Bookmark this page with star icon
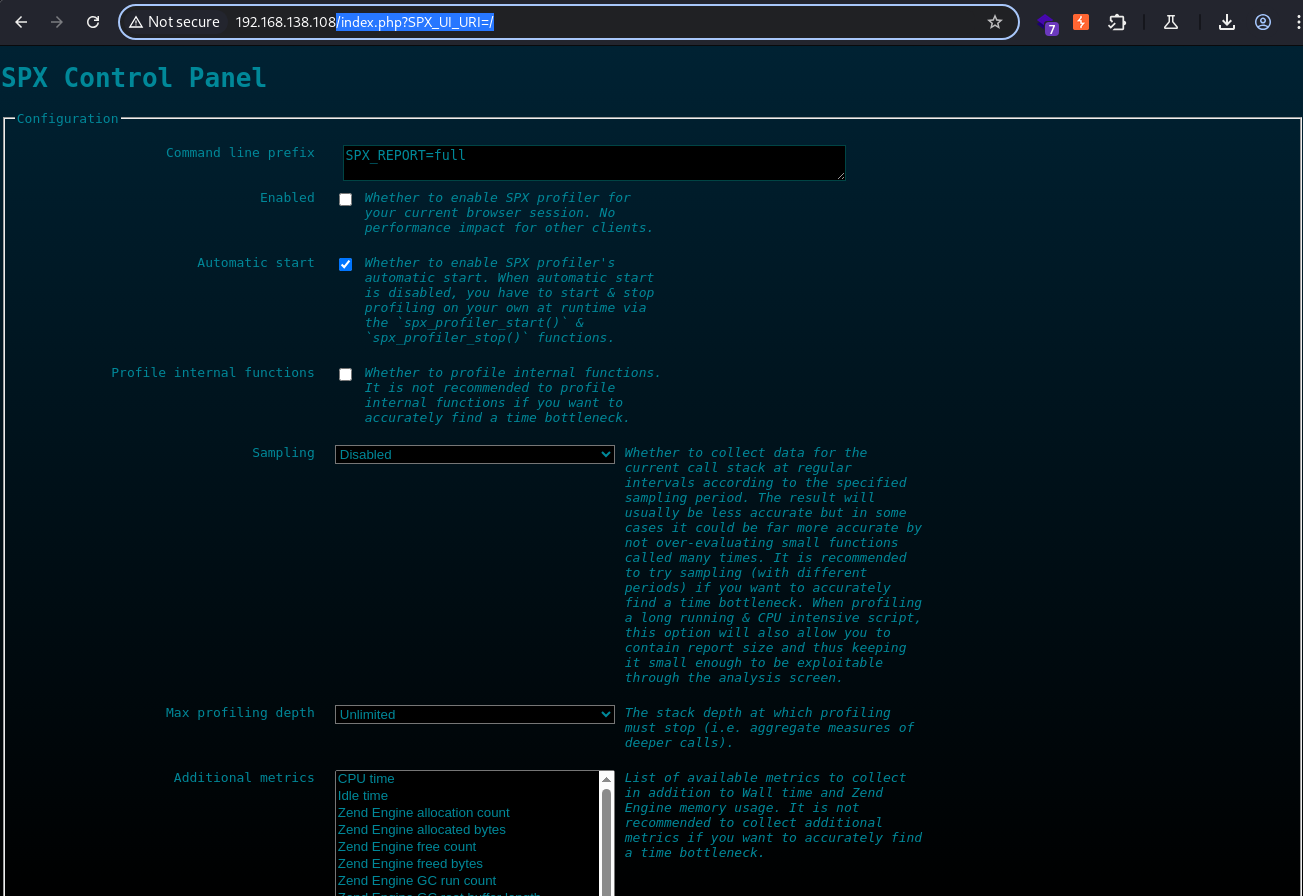The image size is (1303, 896). (994, 22)
